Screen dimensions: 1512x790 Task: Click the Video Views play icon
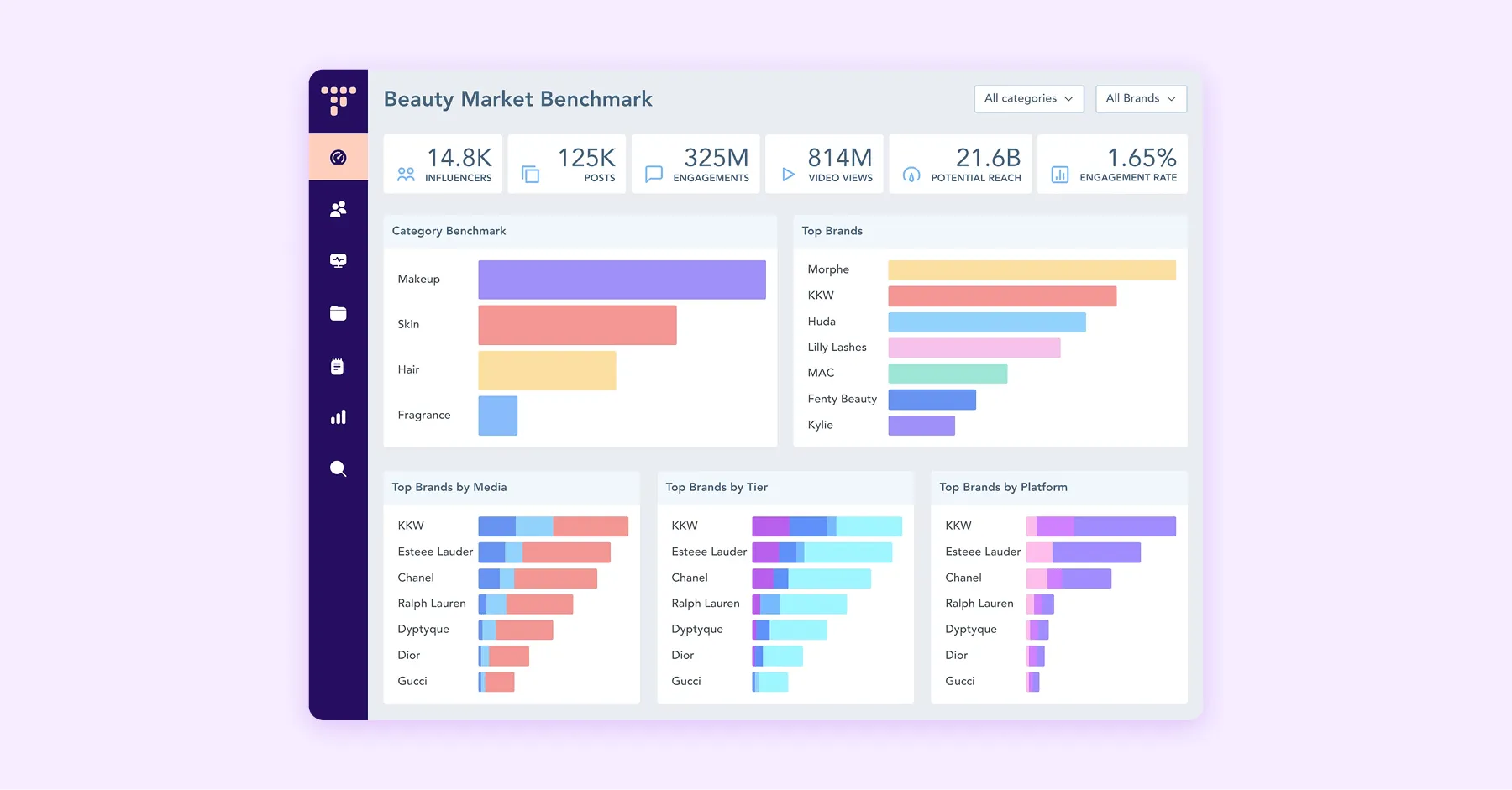pyautogui.click(x=788, y=175)
